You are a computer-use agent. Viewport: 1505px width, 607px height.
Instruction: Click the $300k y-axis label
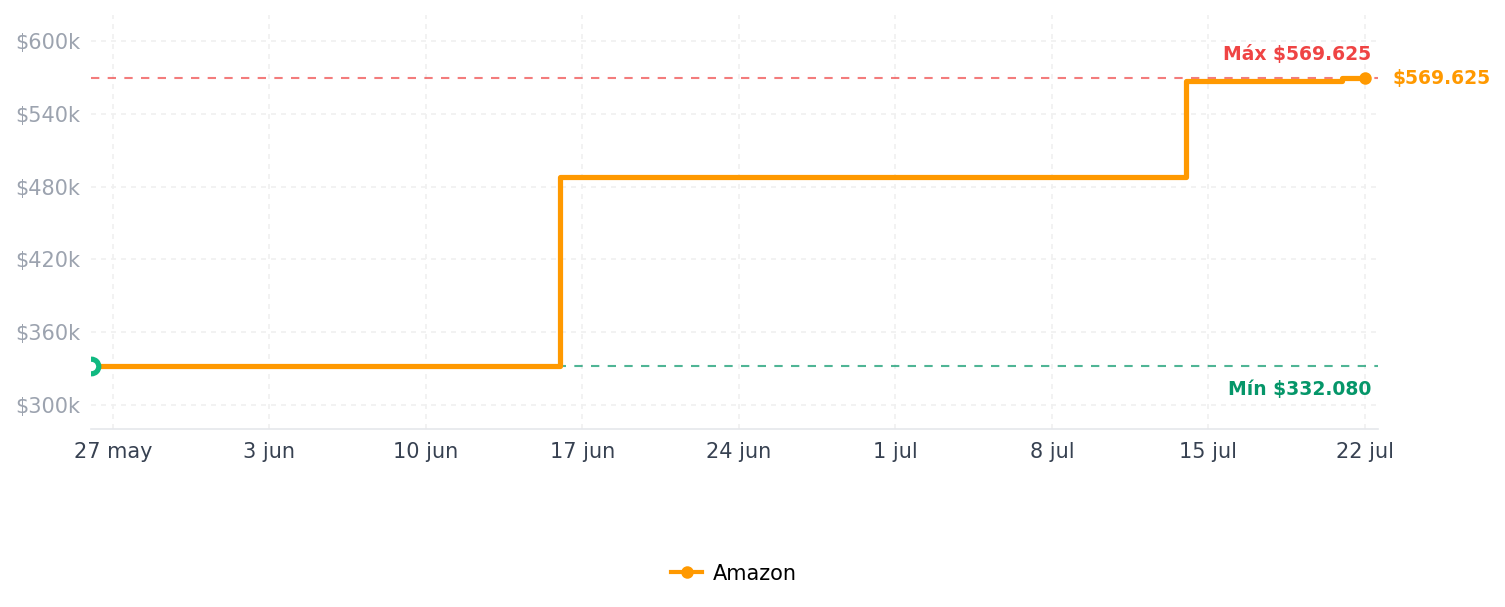point(48,405)
